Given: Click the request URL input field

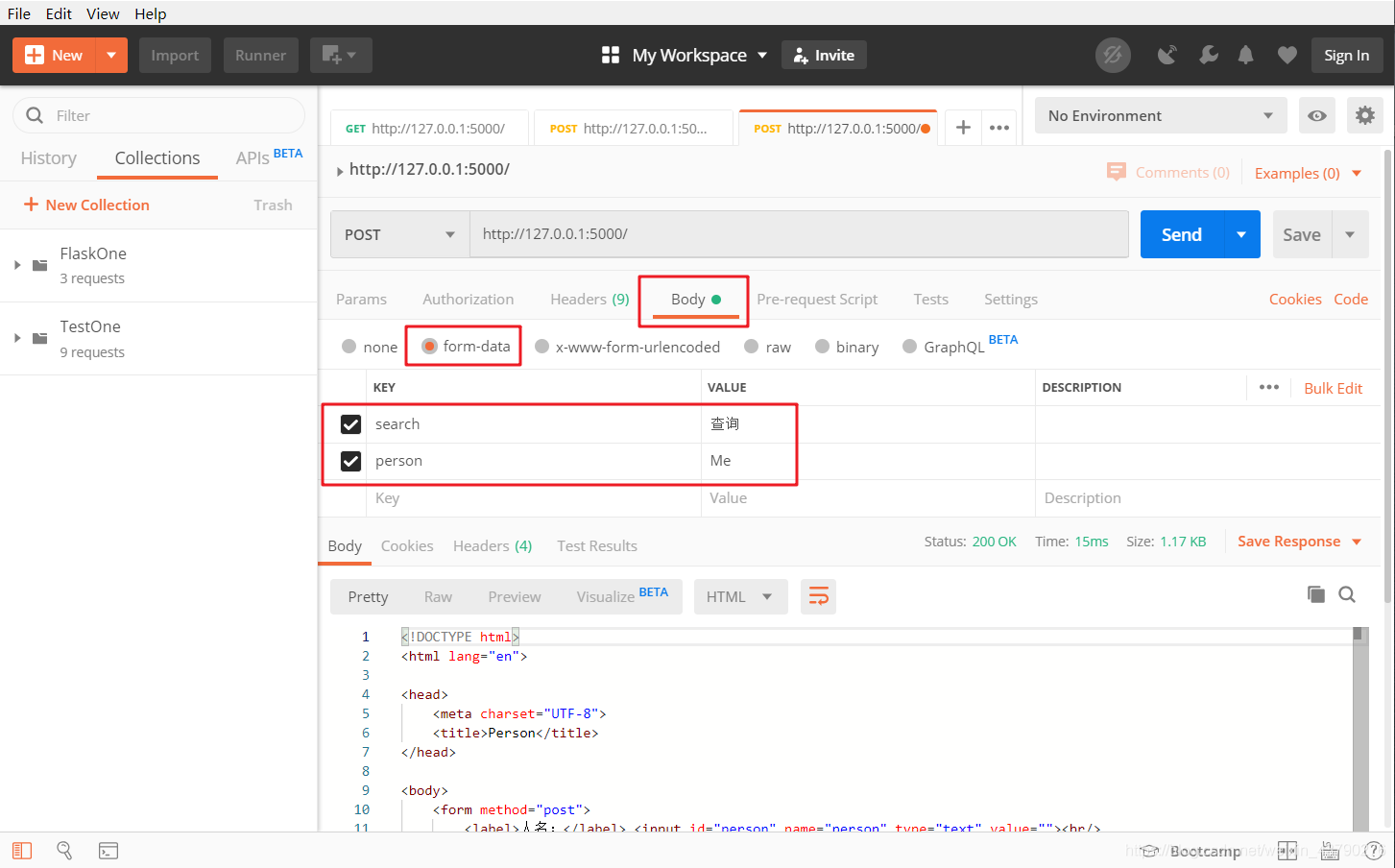Looking at the screenshot, I should [799, 234].
